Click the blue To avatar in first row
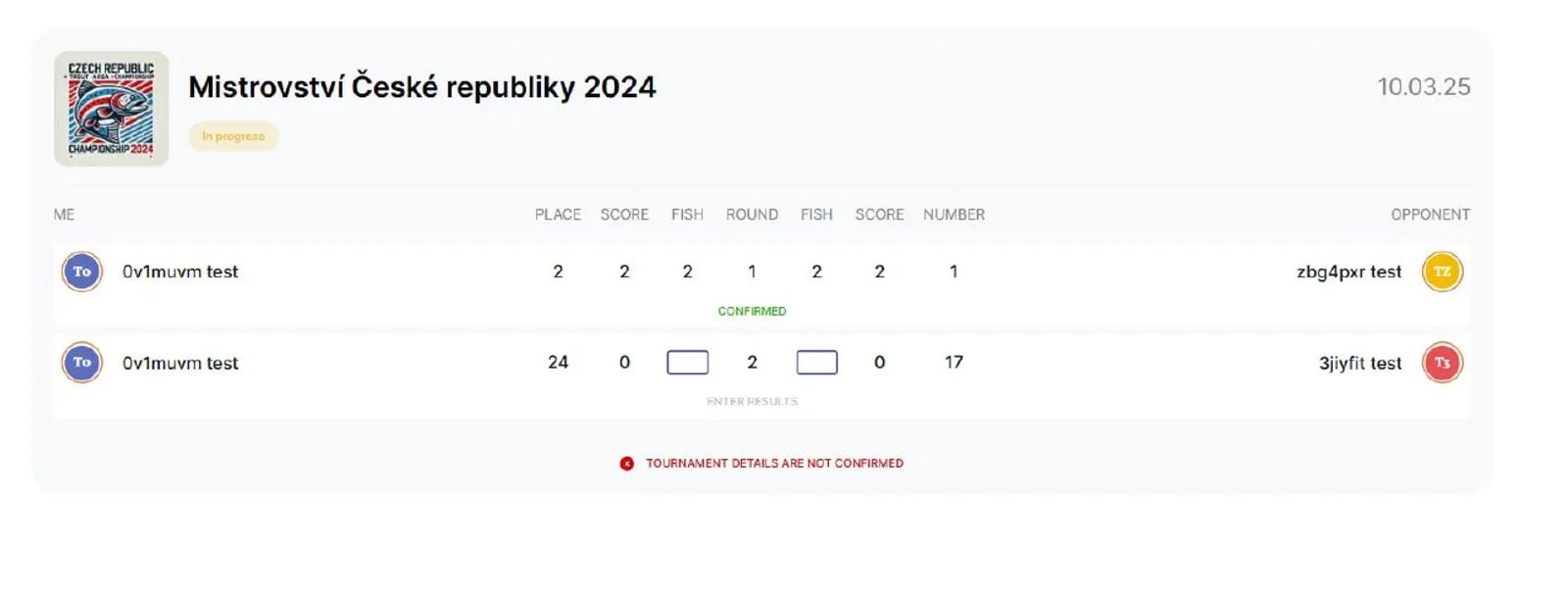Viewport: 1568px width, 592px height. [82, 271]
